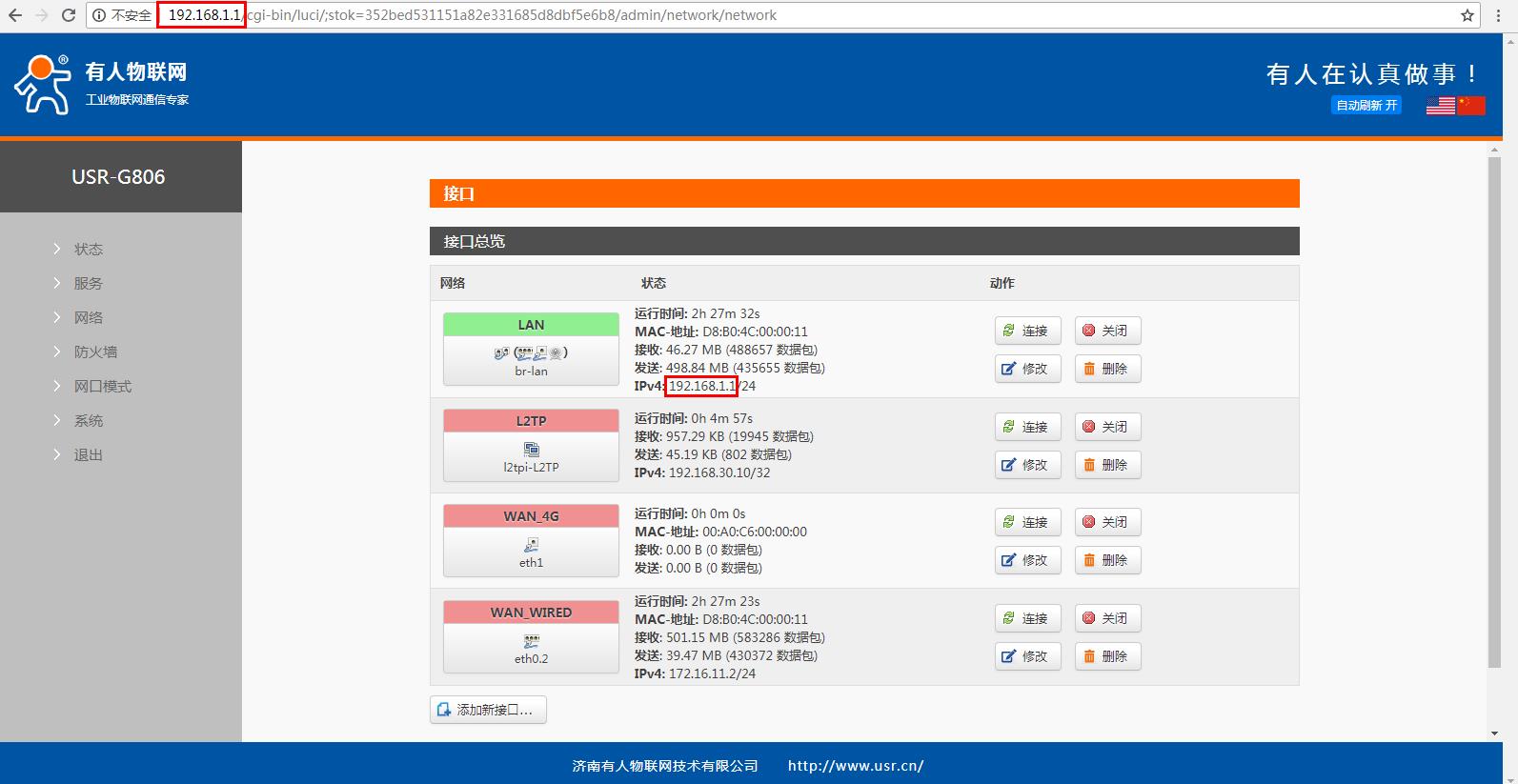Switch language using the China flag icon
Image resolution: width=1518 pixels, height=784 pixels.
1471,105
